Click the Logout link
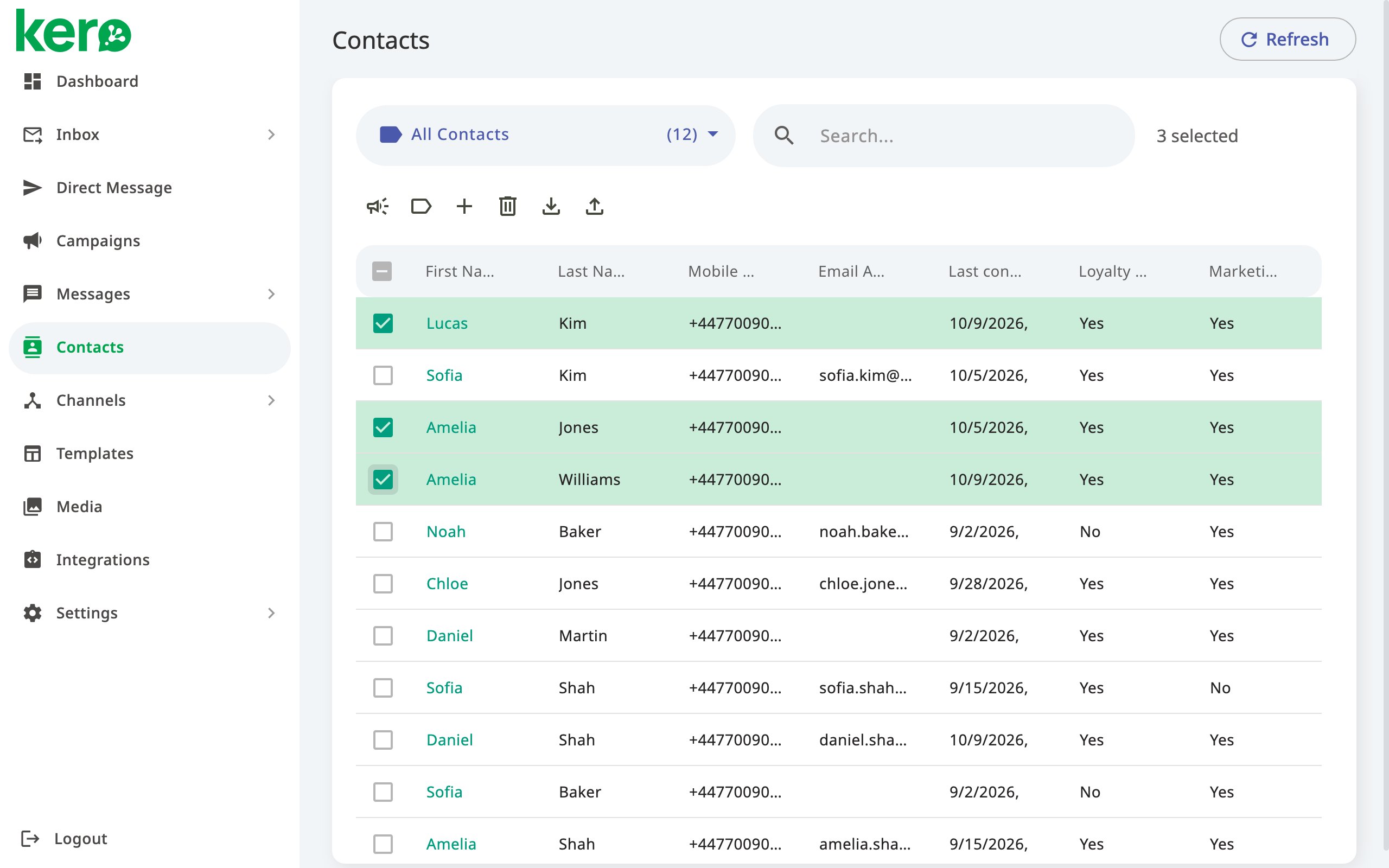 [63, 839]
